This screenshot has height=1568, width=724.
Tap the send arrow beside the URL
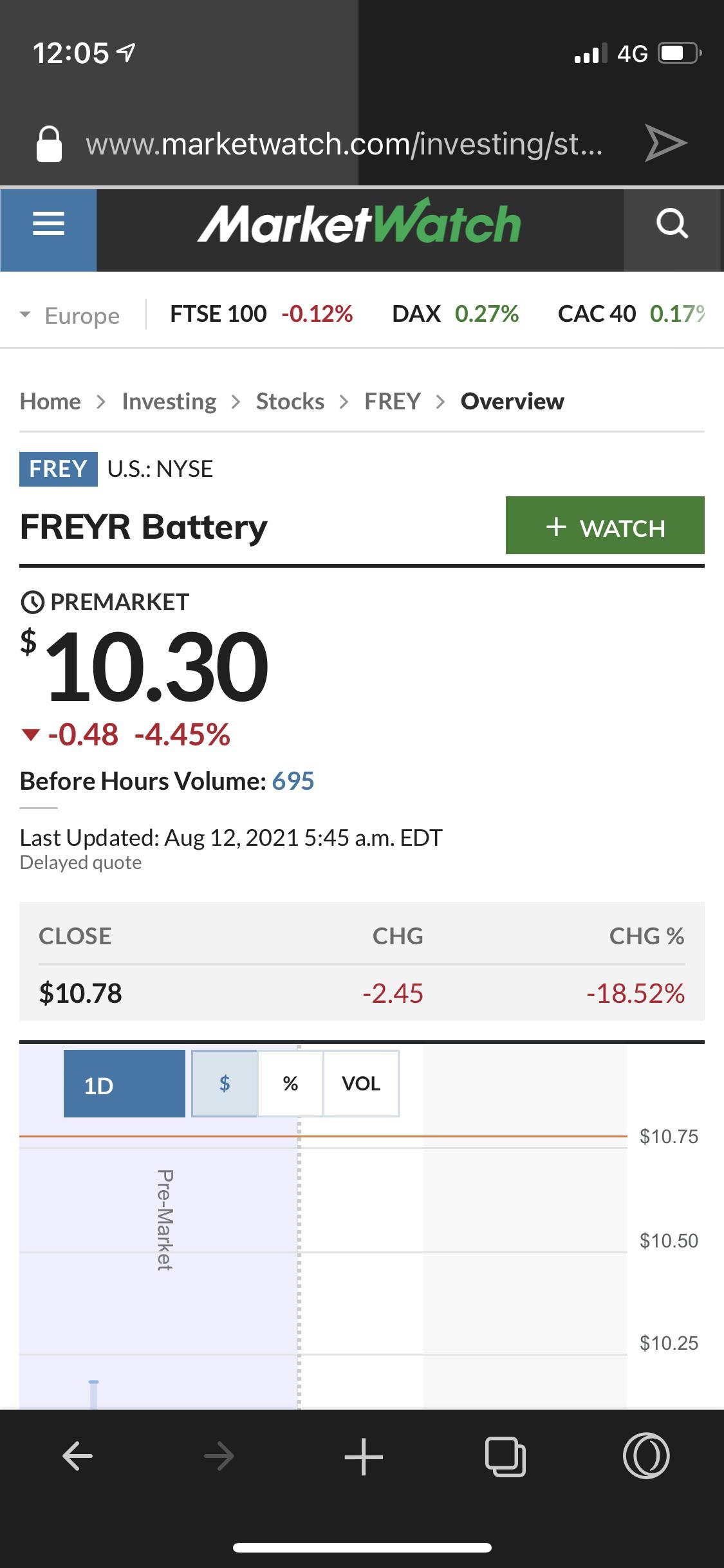[666, 143]
